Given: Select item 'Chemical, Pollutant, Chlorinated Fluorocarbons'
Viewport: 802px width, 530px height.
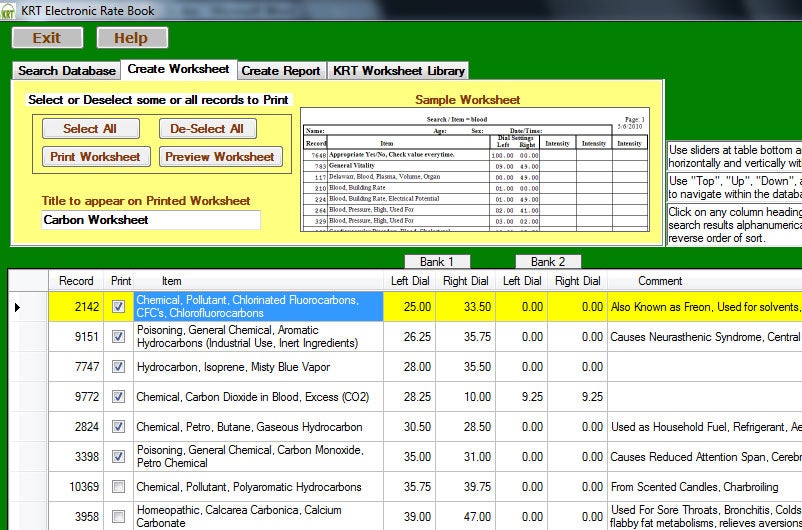Looking at the screenshot, I should [x=258, y=306].
